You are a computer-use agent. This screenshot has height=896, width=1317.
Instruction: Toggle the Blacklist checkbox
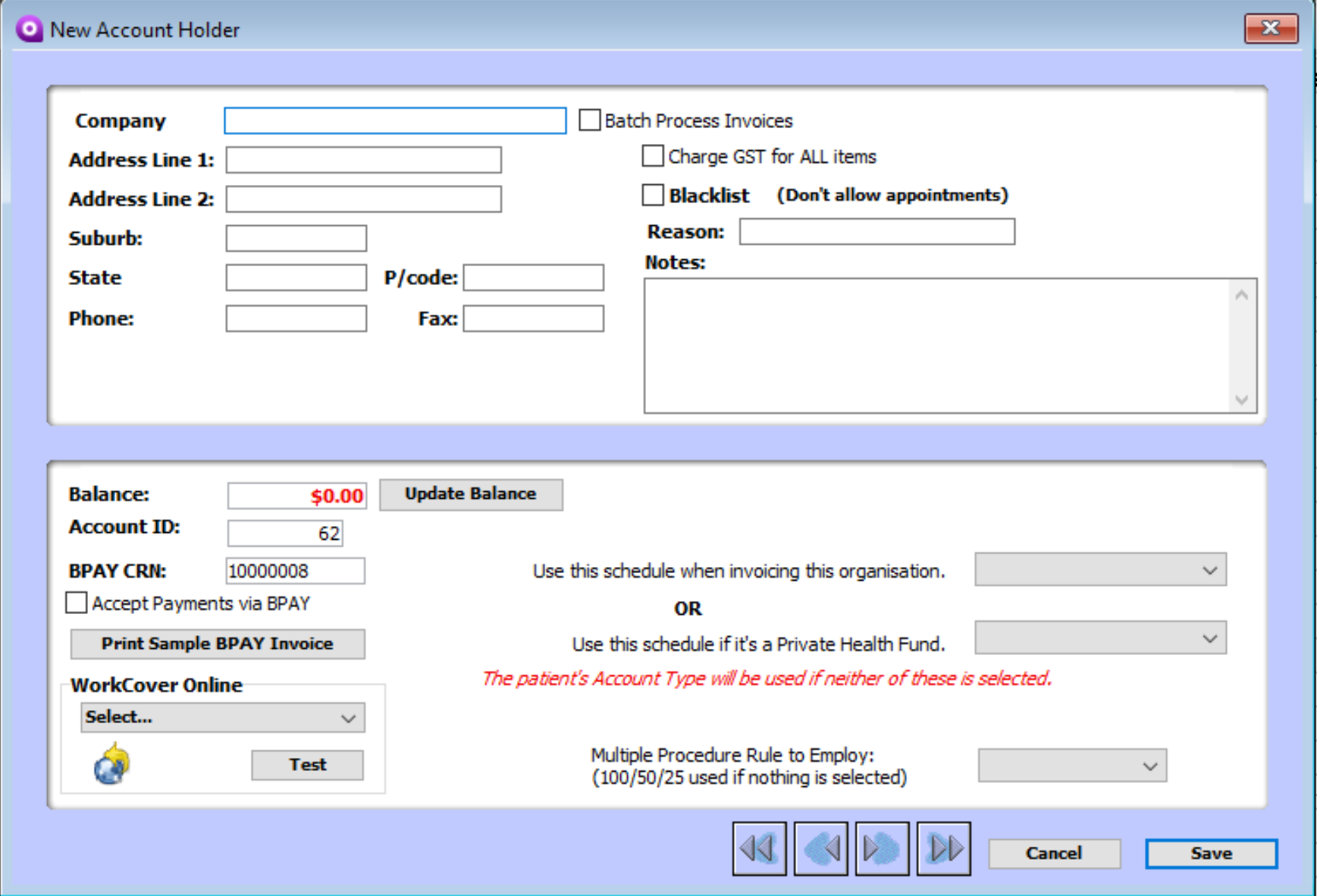coord(652,195)
